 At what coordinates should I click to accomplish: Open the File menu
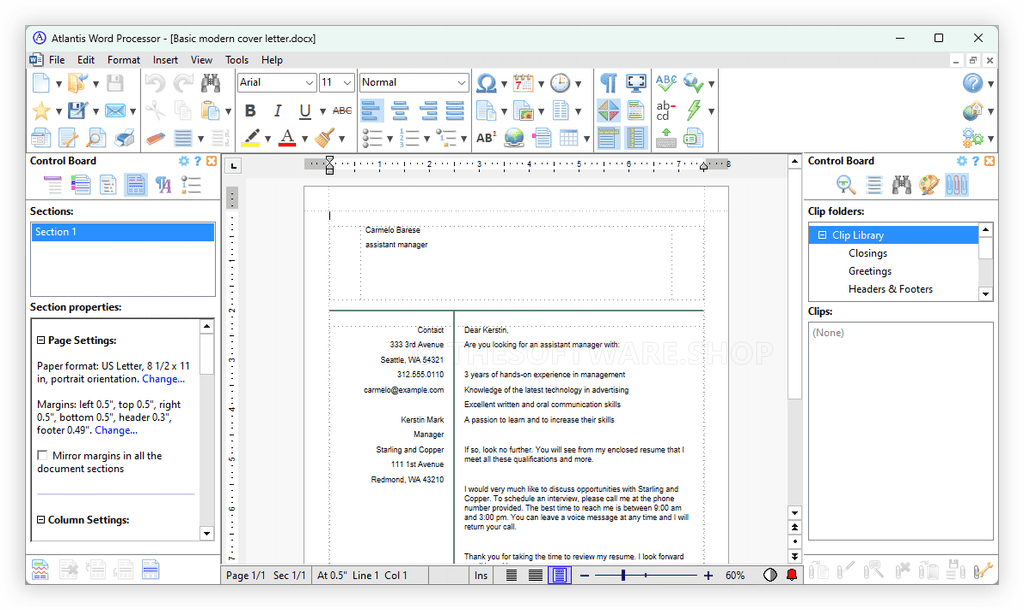(57, 59)
